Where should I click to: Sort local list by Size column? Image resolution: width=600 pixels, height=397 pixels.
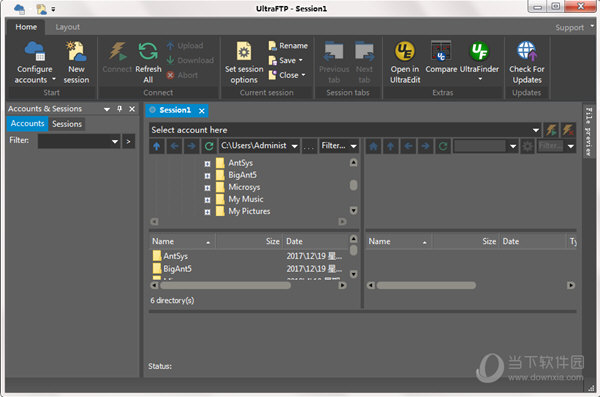click(249, 242)
